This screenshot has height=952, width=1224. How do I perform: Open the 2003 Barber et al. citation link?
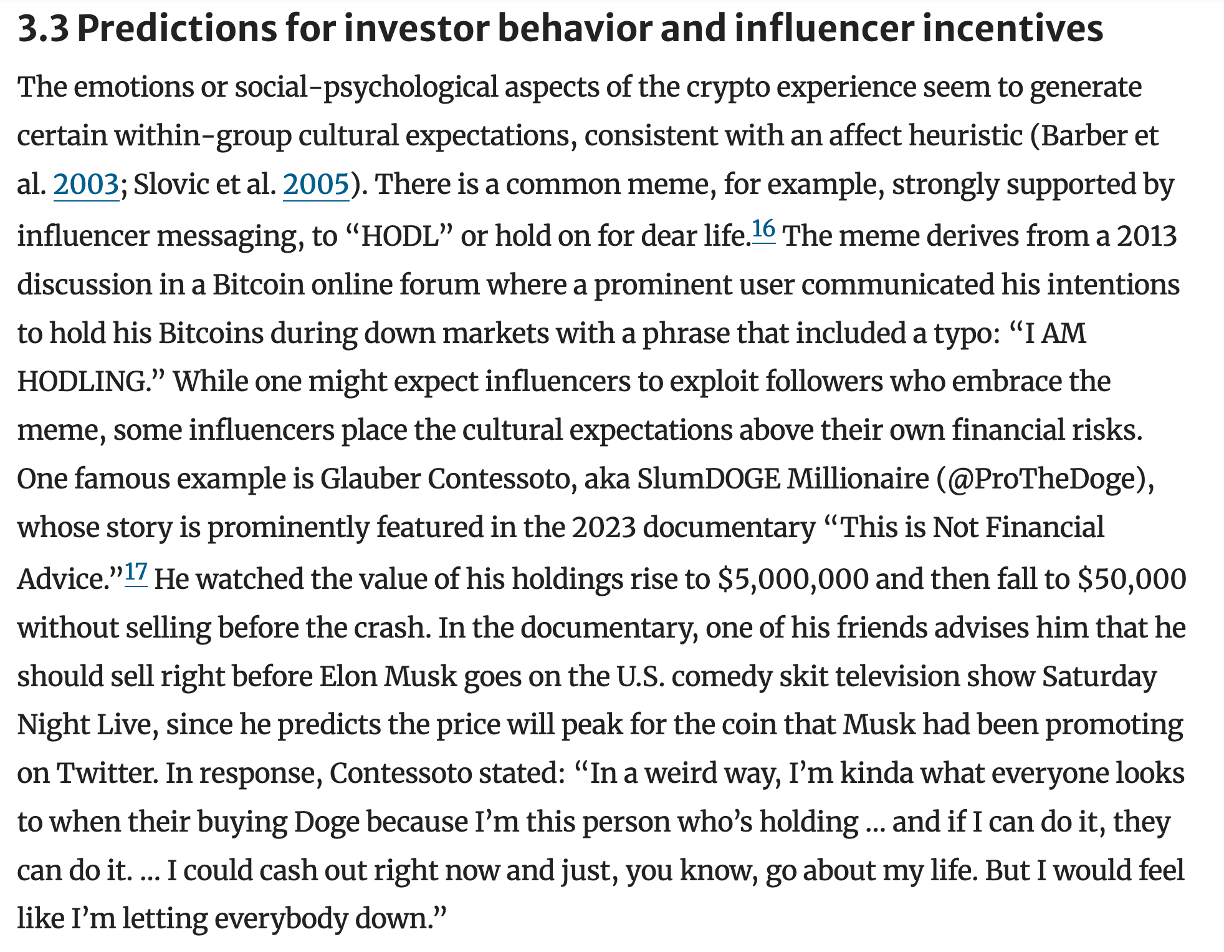[85, 185]
